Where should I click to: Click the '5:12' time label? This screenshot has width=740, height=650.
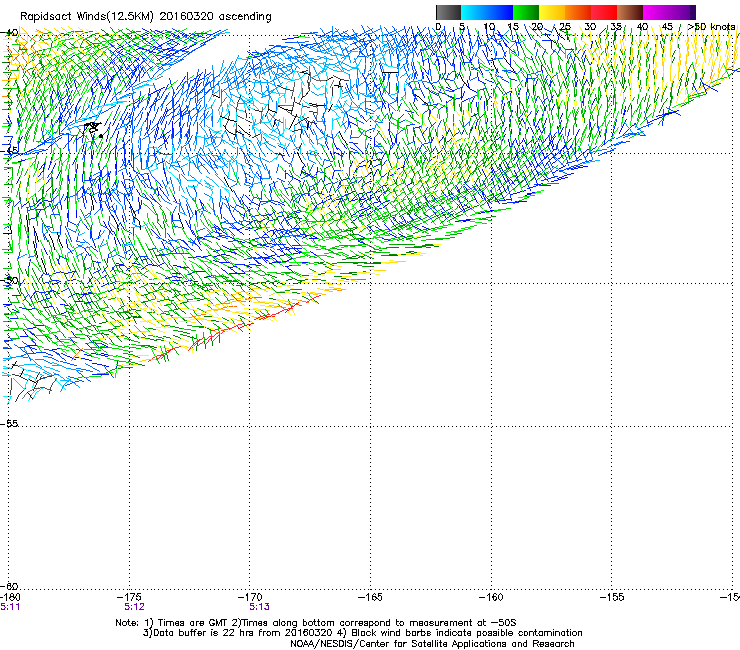coord(135,607)
